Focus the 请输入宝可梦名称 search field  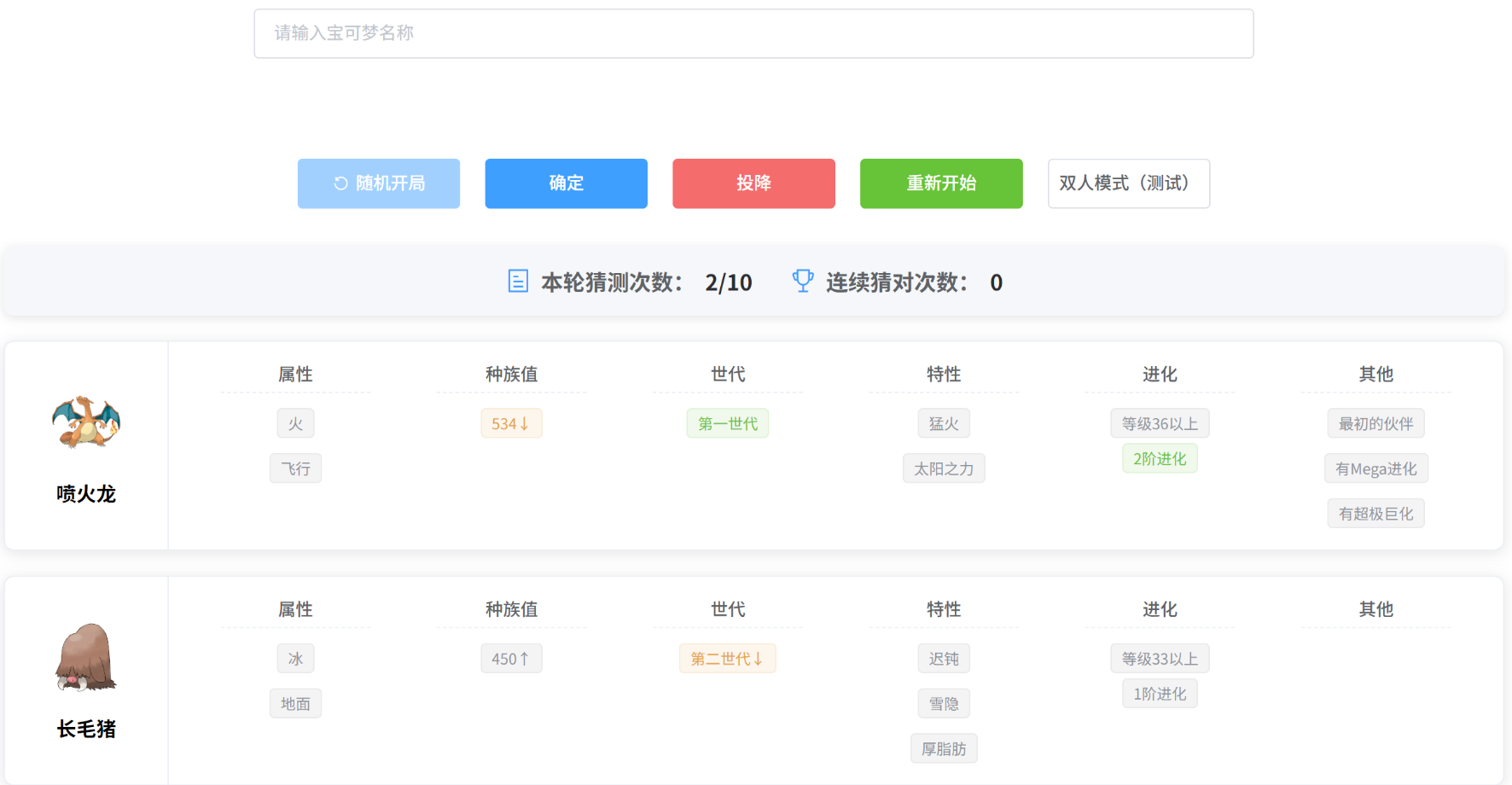coord(753,33)
